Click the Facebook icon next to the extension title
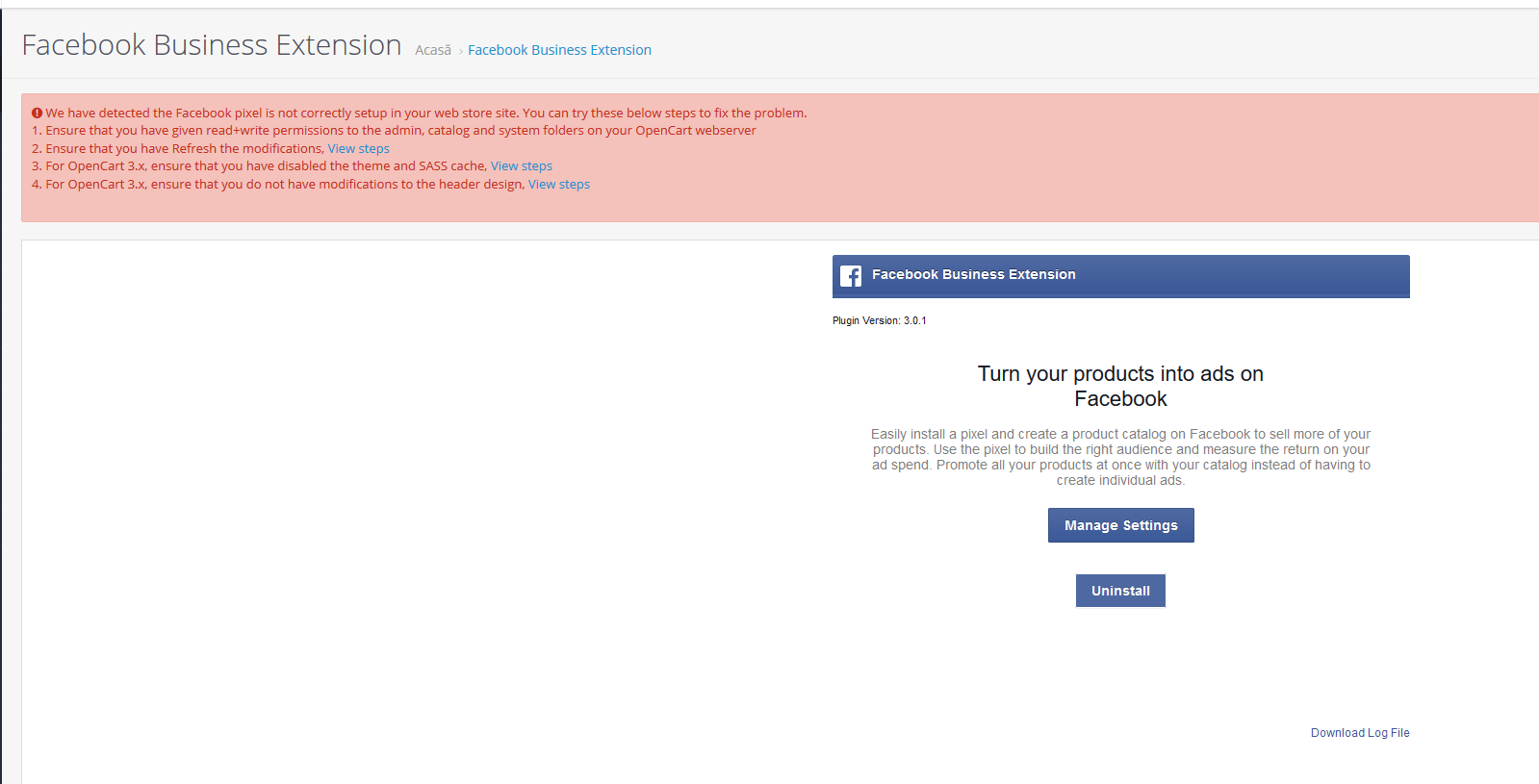Viewport: 1539px width, 784px height. [850, 276]
